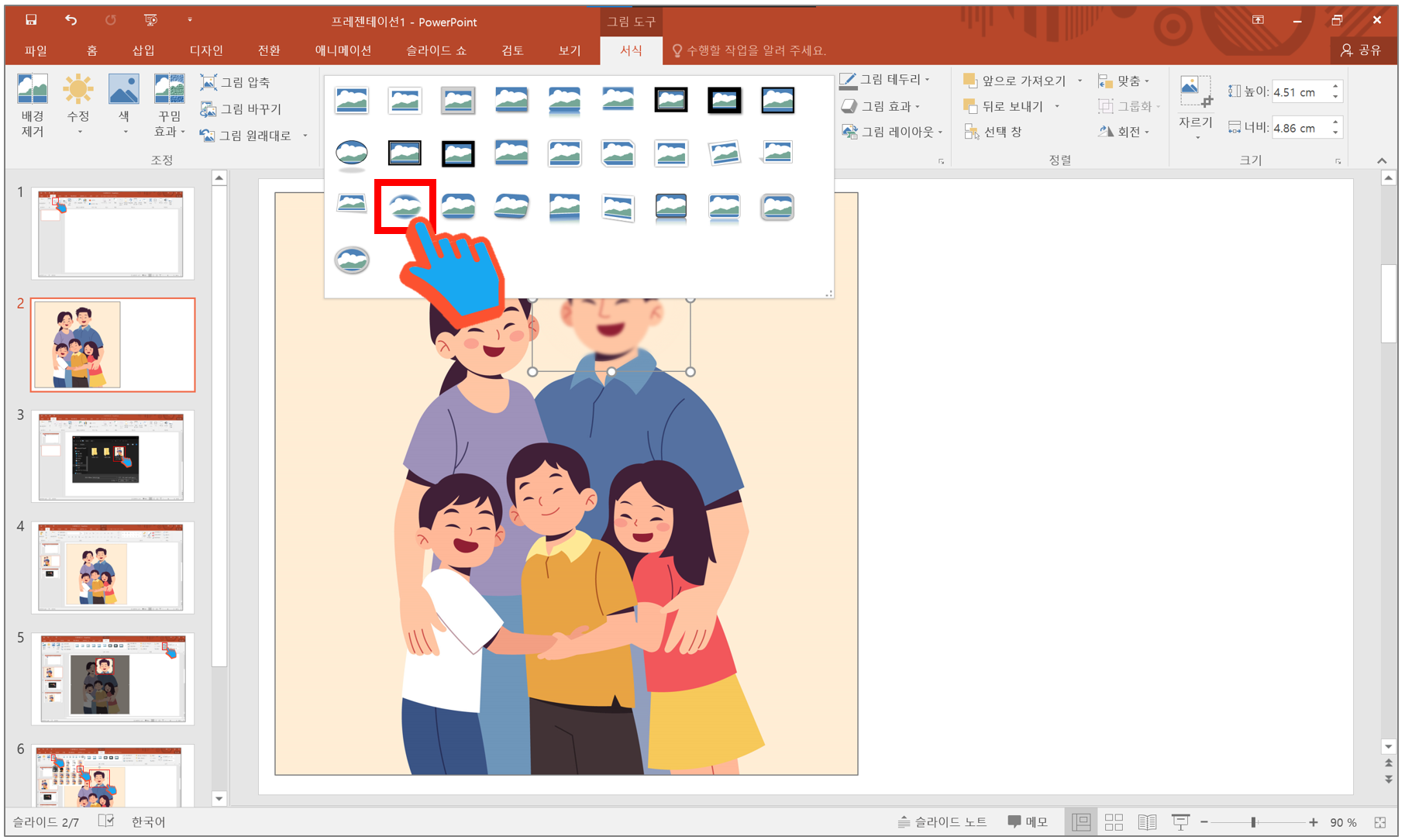1405x840 pixels.
Task: Switch to the 디자인 ribbon tab
Action: pyautogui.click(x=206, y=50)
